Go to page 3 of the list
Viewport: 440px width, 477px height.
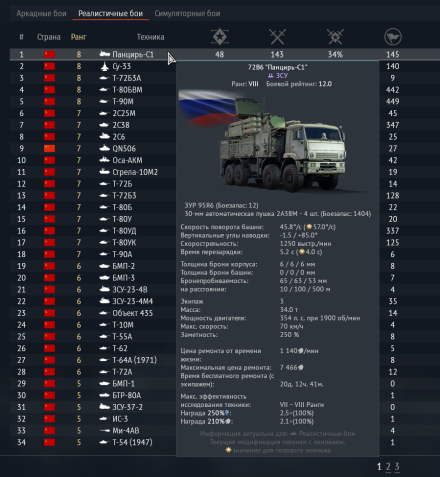pyautogui.click(x=397, y=467)
